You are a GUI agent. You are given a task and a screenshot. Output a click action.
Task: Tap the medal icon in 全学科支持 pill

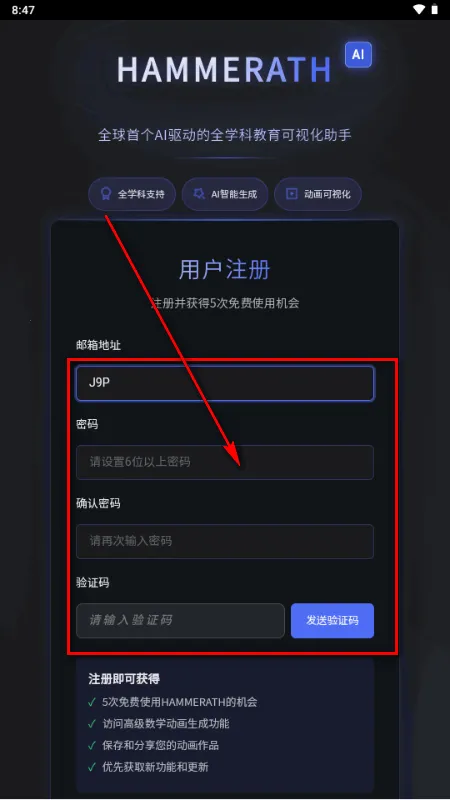tap(106, 194)
